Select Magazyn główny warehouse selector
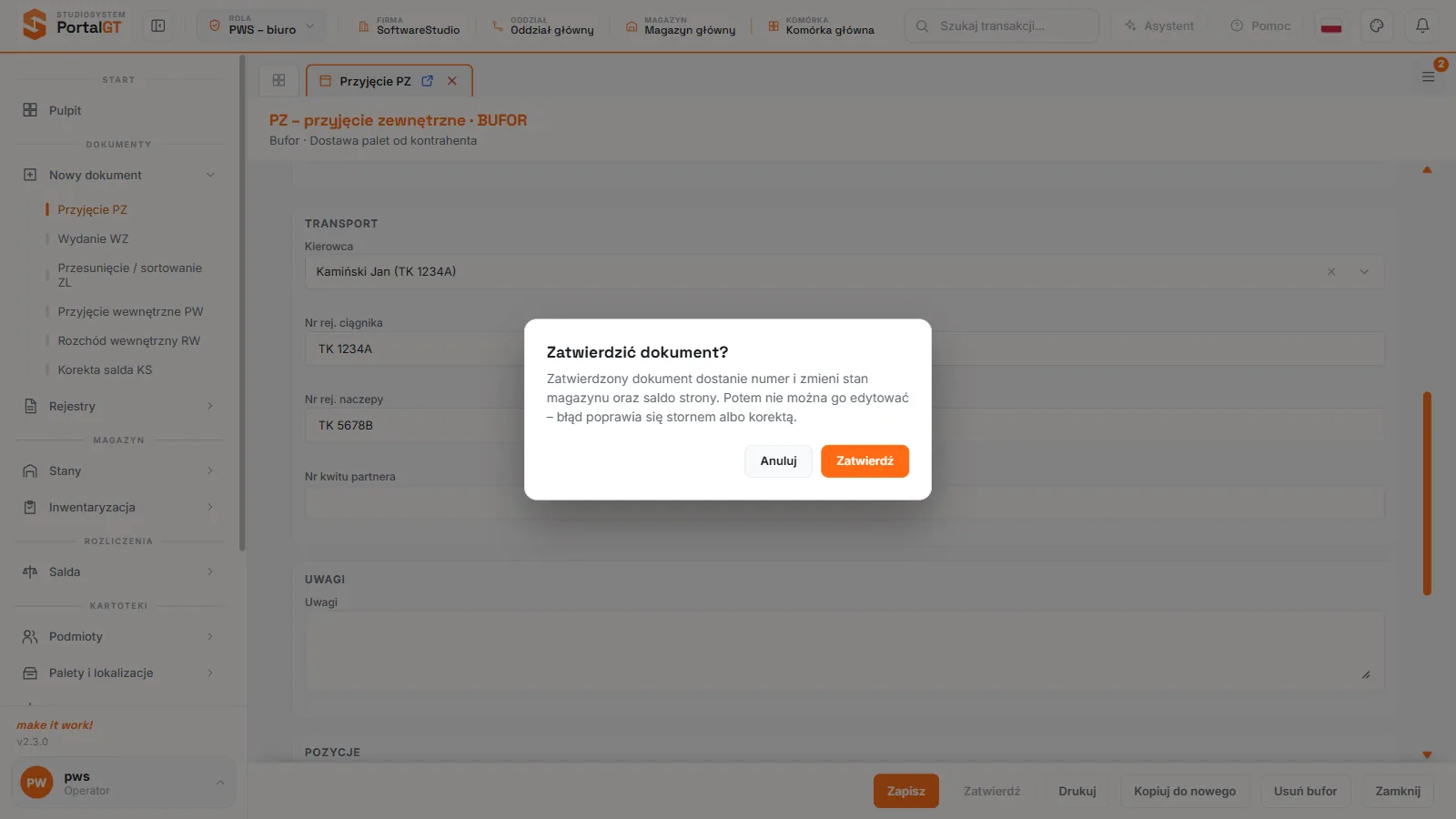 point(681,25)
